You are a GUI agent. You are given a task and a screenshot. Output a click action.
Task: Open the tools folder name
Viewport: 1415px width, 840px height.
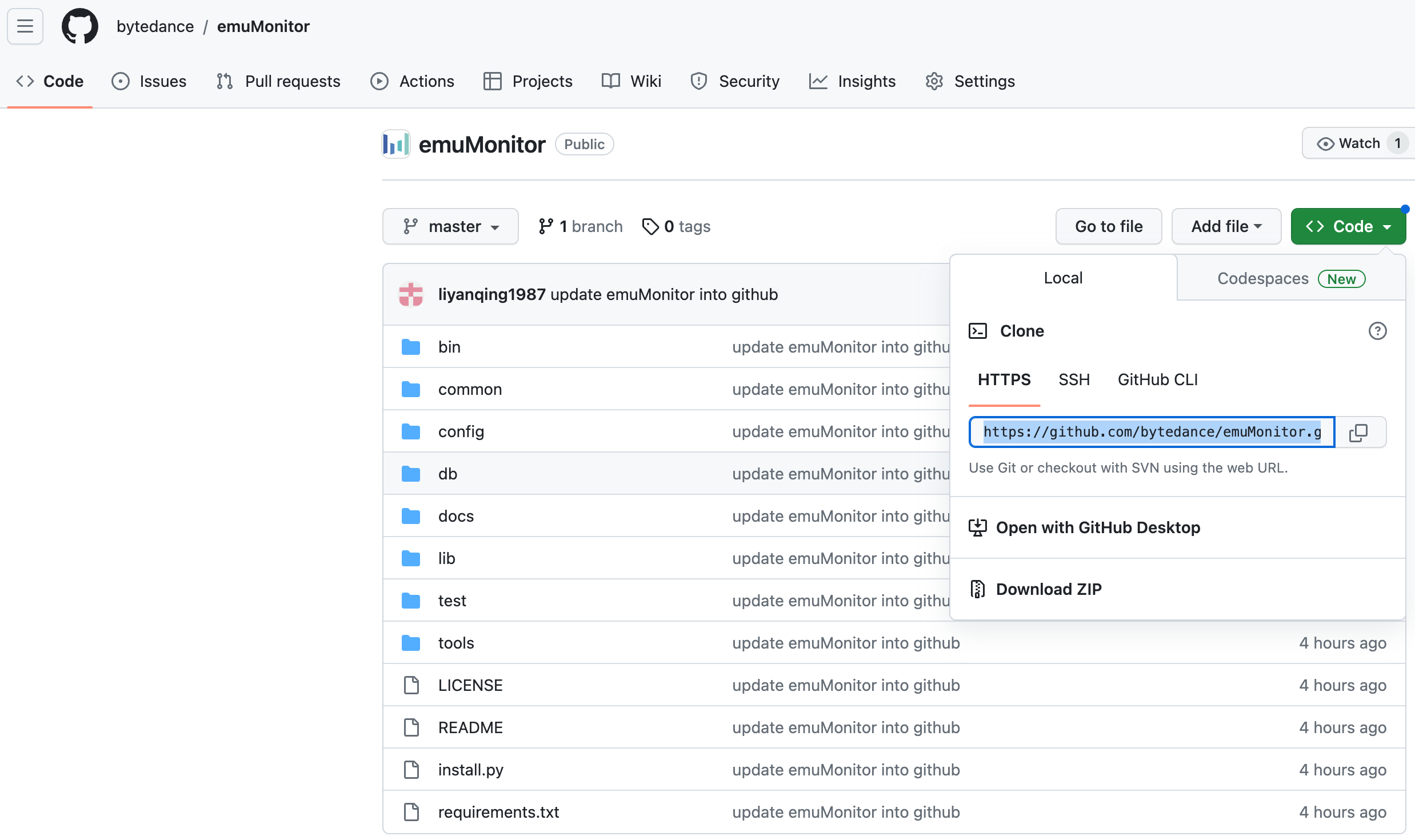pyautogui.click(x=456, y=643)
